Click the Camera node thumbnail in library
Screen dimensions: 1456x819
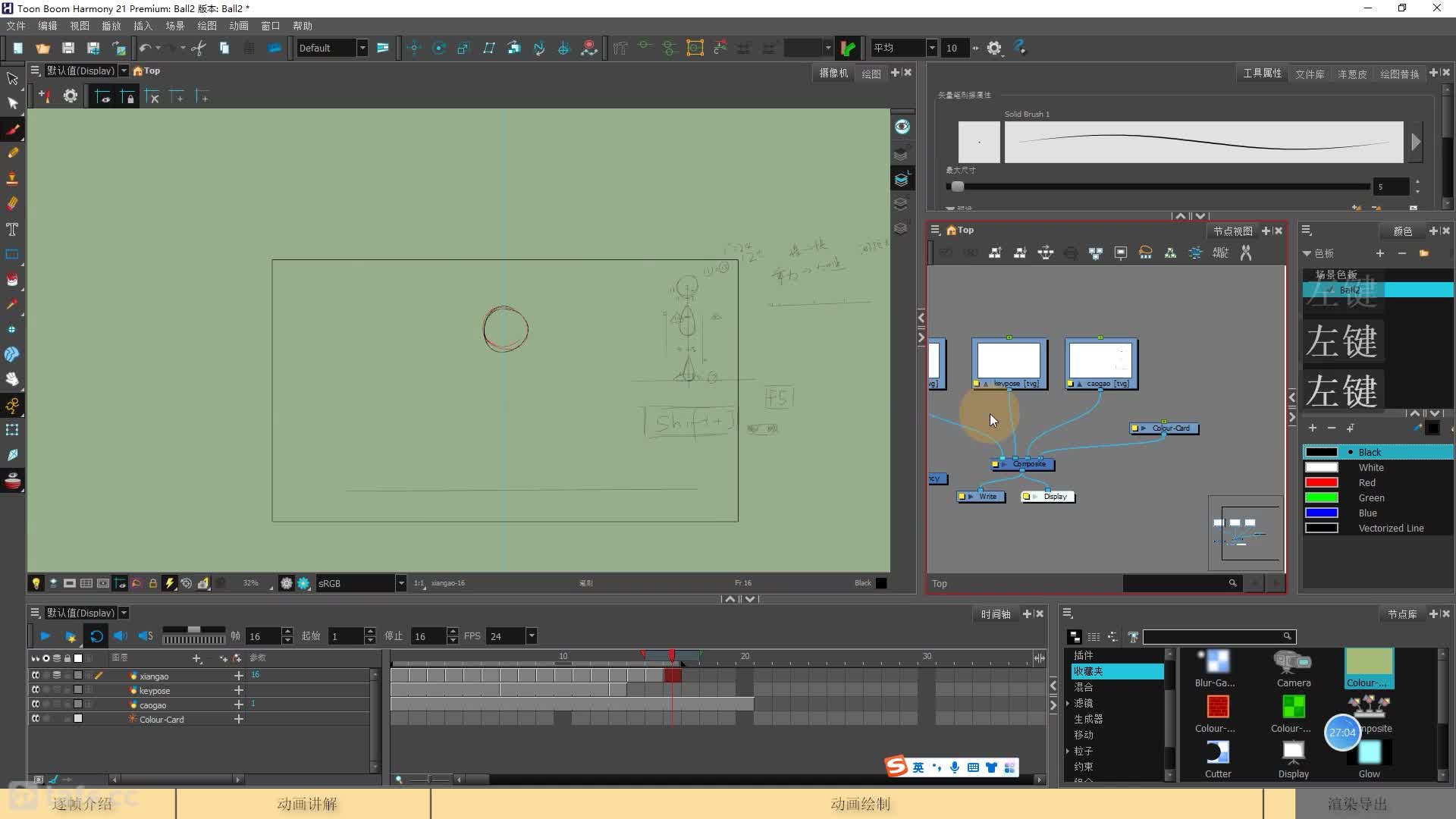[x=1293, y=669]
